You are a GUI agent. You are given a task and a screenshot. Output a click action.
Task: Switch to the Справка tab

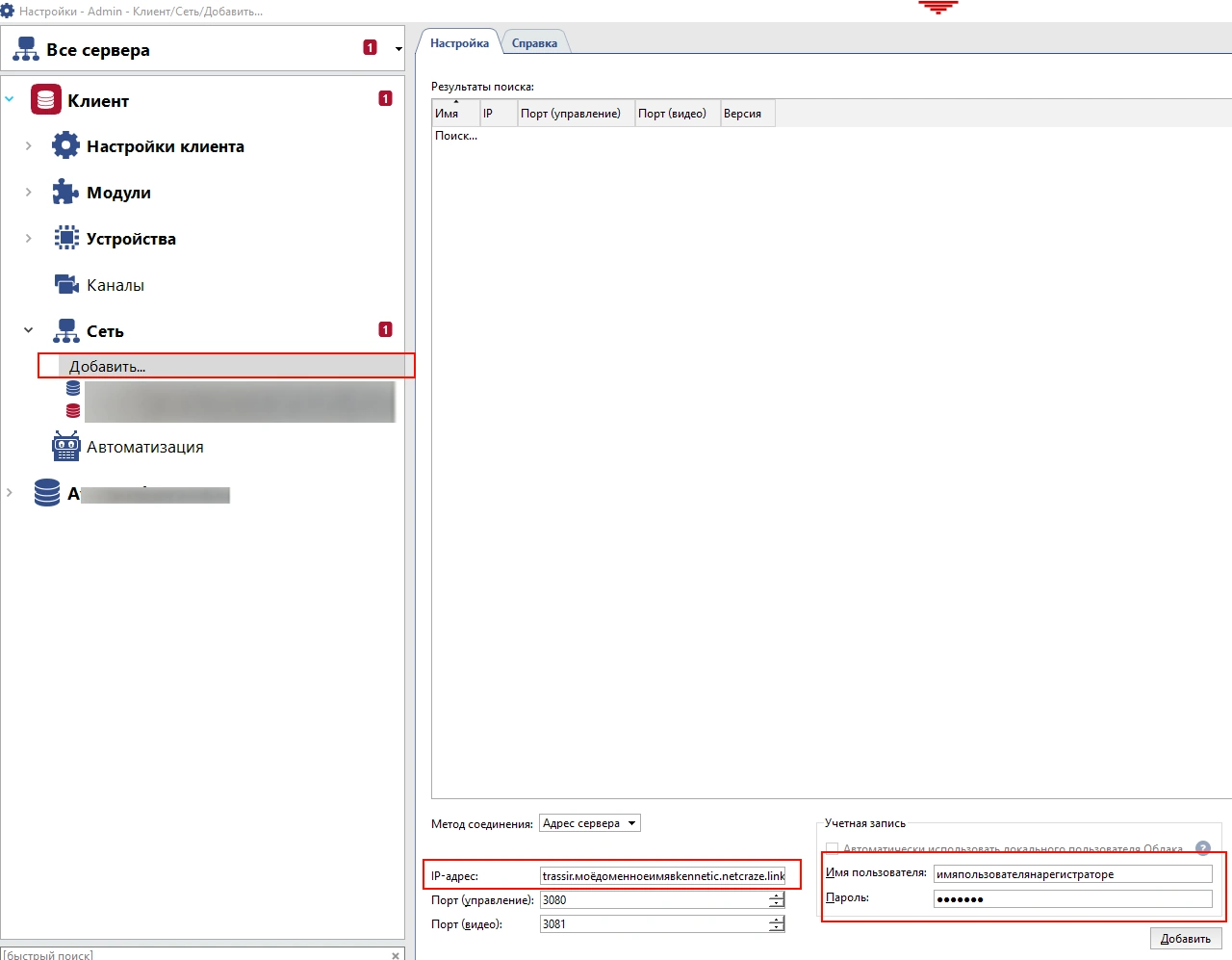coord(534,43)
